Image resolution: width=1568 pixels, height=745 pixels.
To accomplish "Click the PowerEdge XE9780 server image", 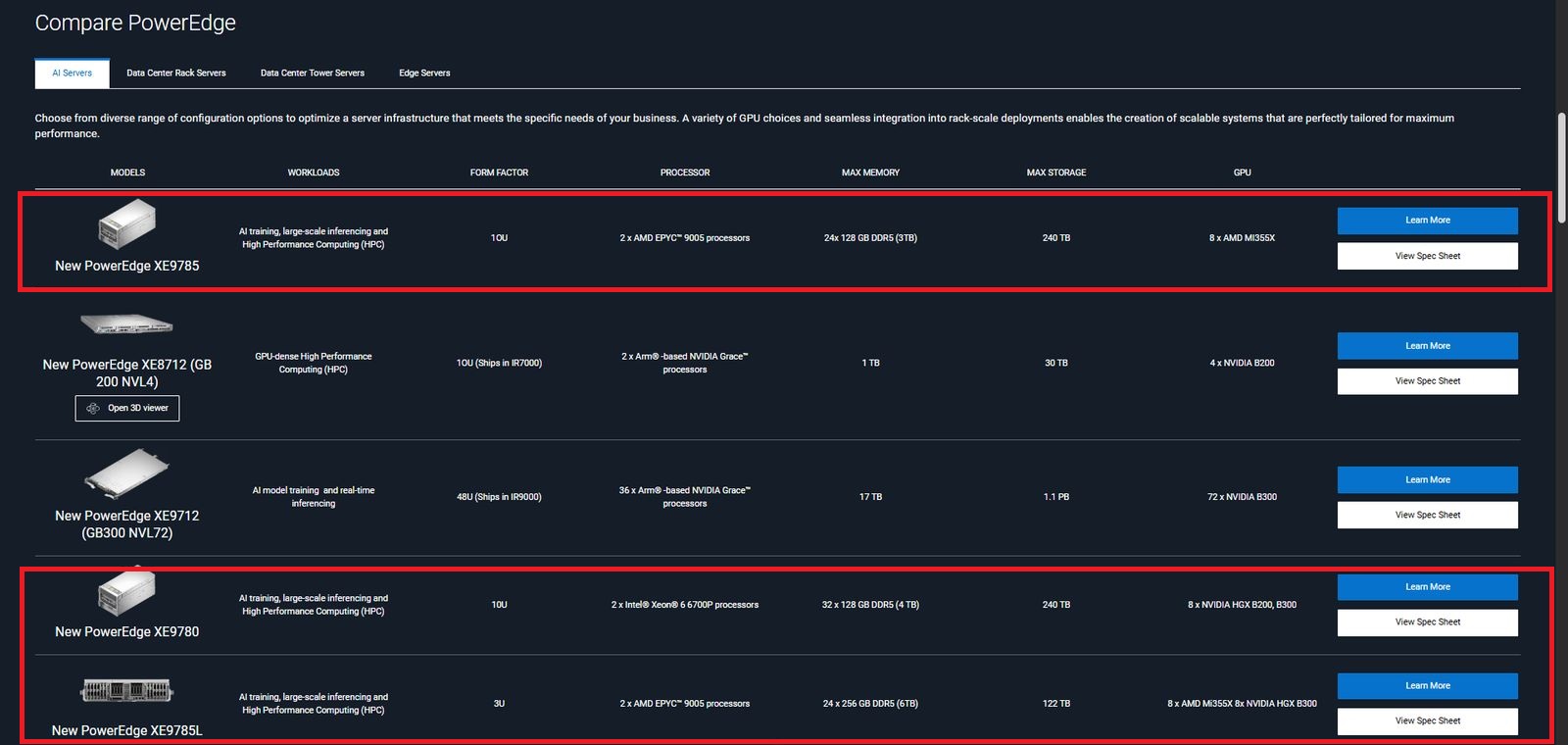I will [126, 592].
